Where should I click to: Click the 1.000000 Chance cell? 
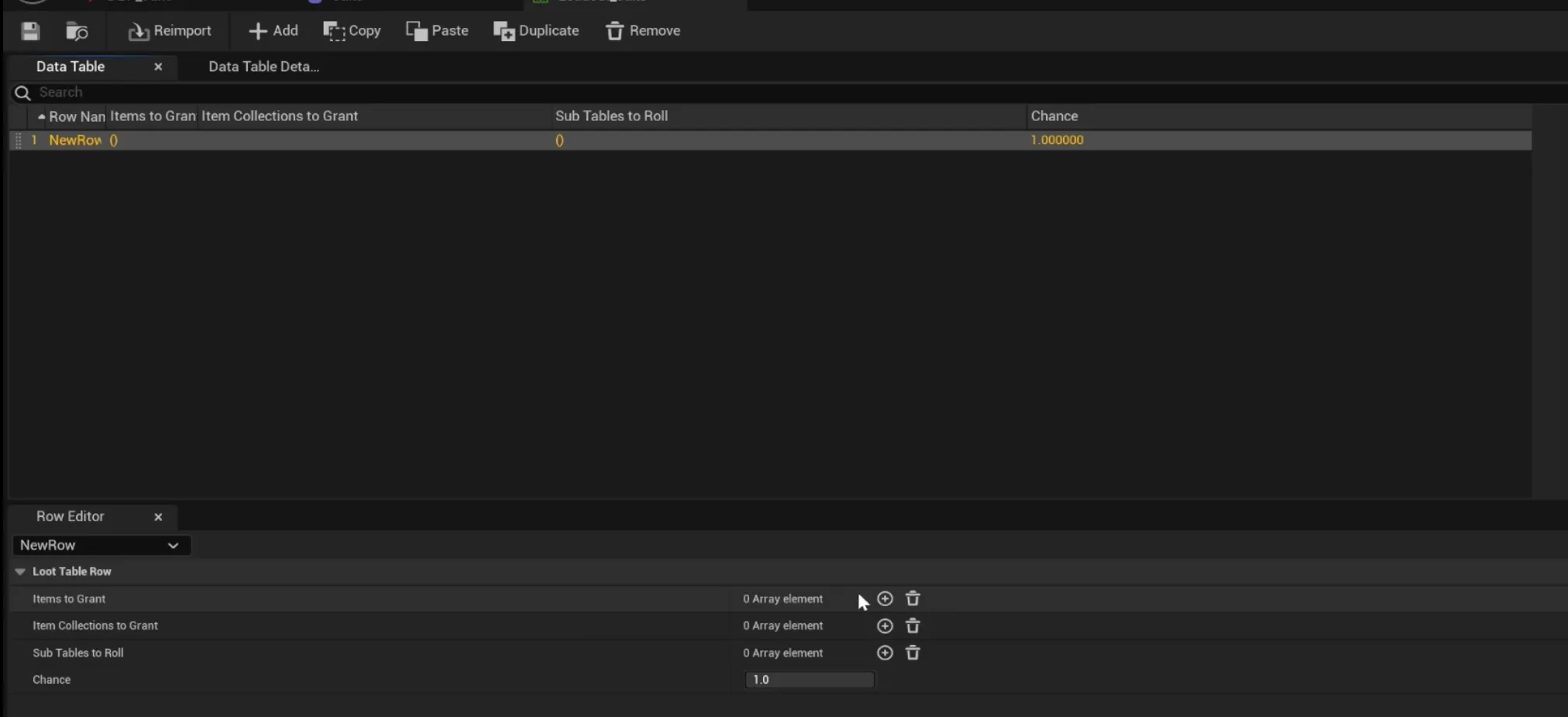coord(1057,140)
